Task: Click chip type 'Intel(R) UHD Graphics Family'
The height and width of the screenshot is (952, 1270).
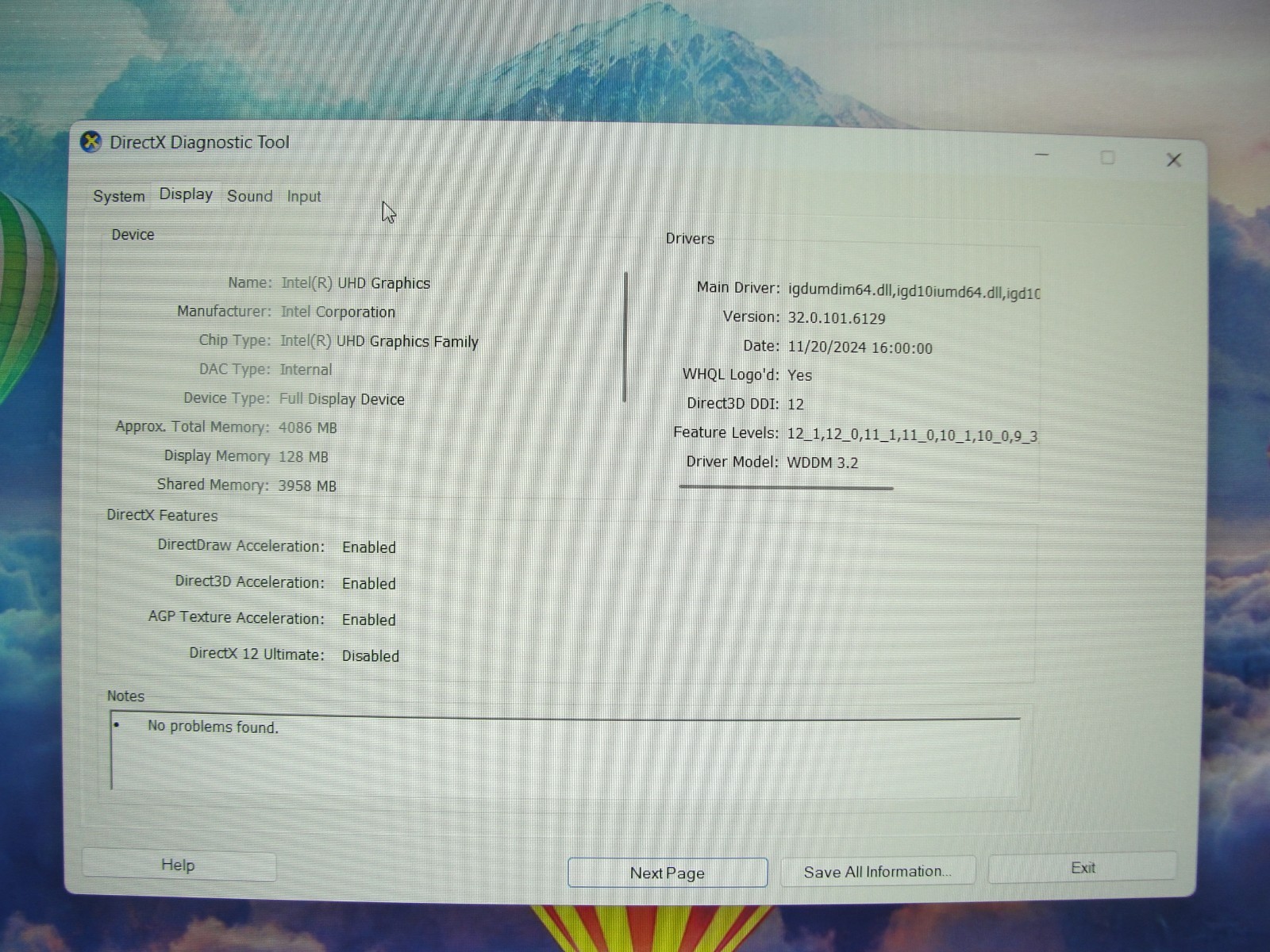Action: coord(379,341)
